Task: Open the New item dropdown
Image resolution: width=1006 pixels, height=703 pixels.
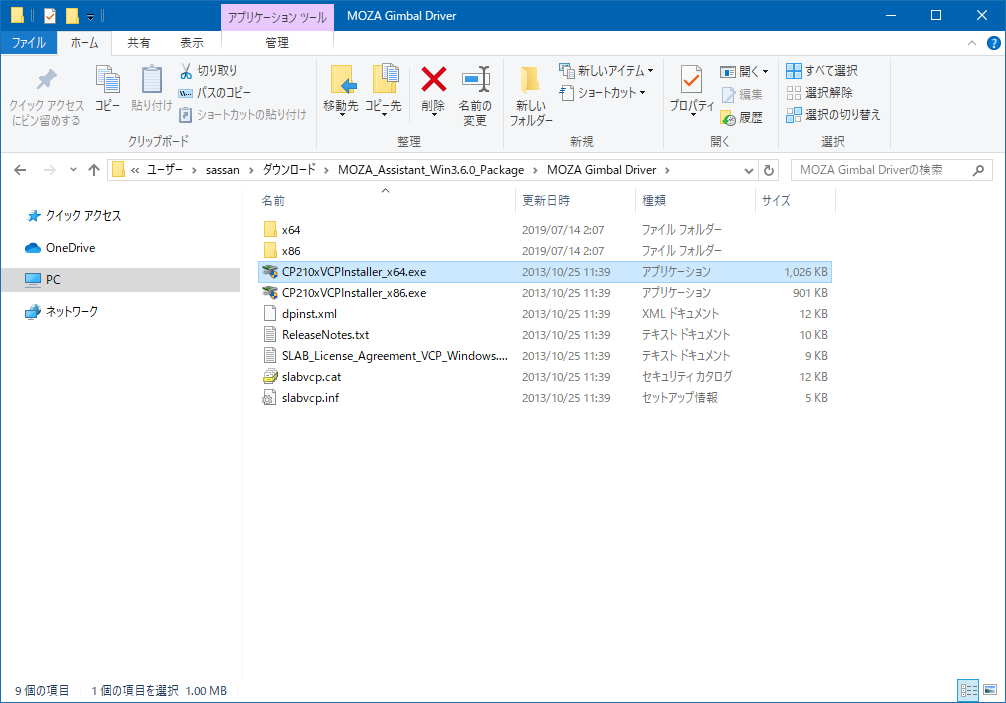Action: (x=605, y=71)
